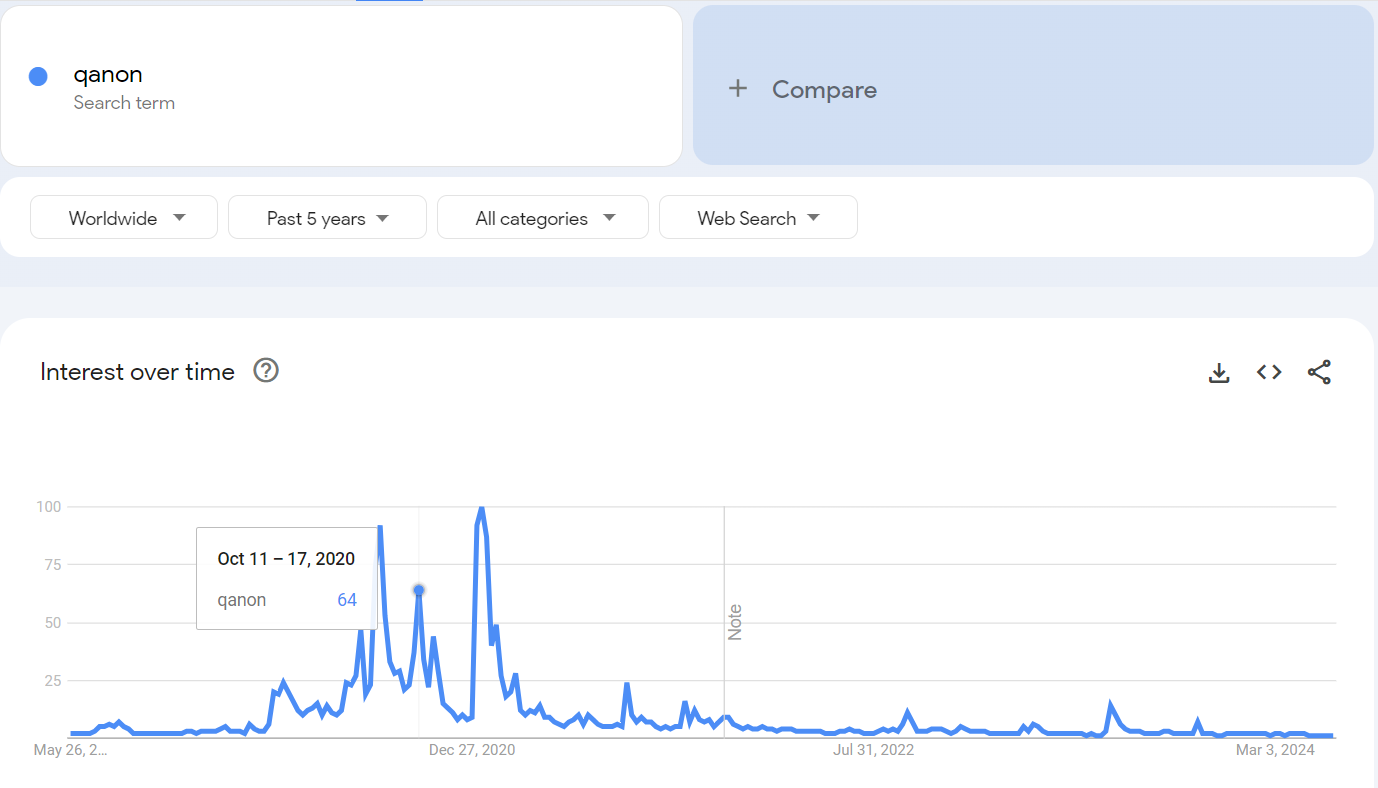Click the May 26 start date axis label
Screen dimensions: 1378x788
point(70,749)
